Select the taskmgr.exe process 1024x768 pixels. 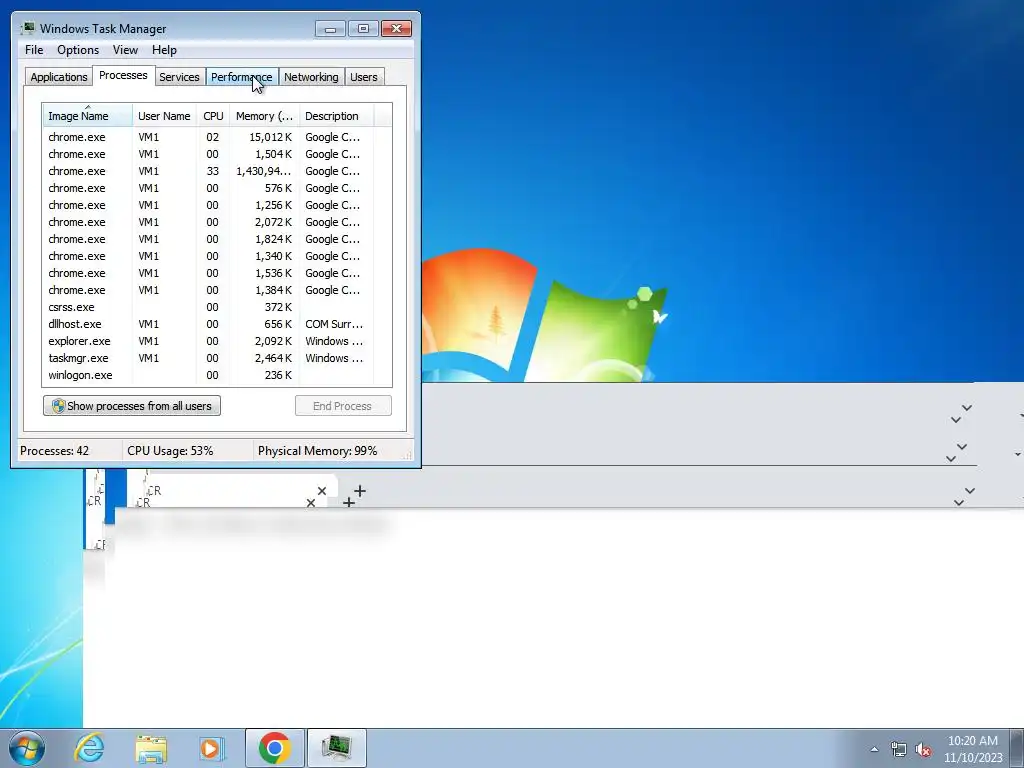coord(208,358)
